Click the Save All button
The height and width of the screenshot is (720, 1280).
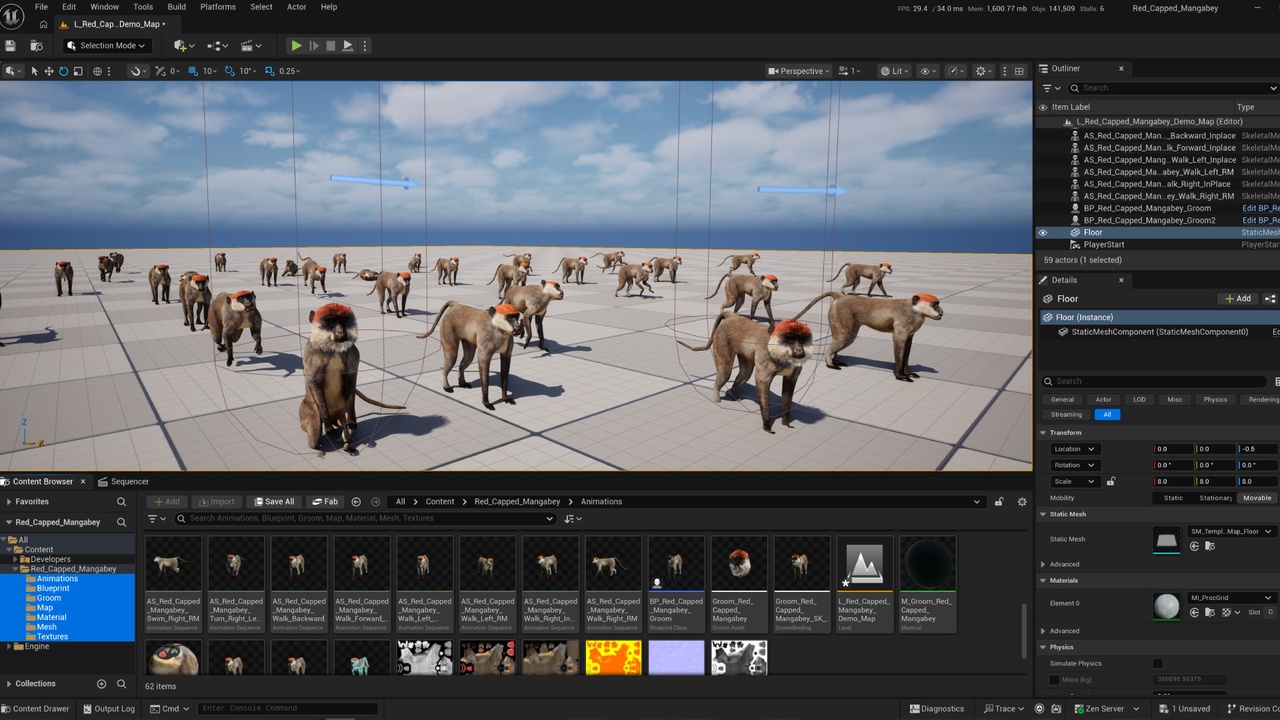tap(274, 501)
